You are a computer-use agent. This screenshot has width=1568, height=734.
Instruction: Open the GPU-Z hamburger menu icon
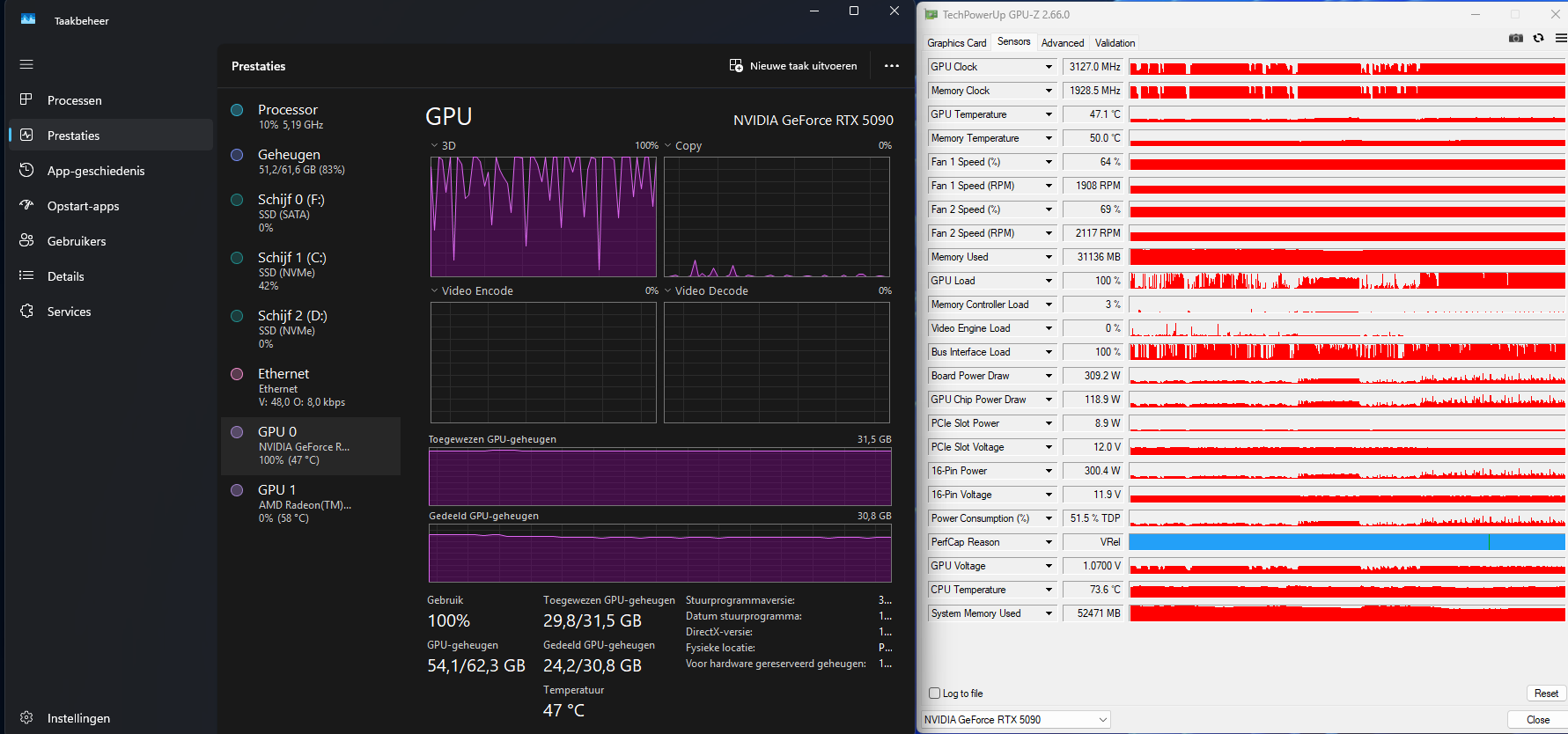point(1561,38)
